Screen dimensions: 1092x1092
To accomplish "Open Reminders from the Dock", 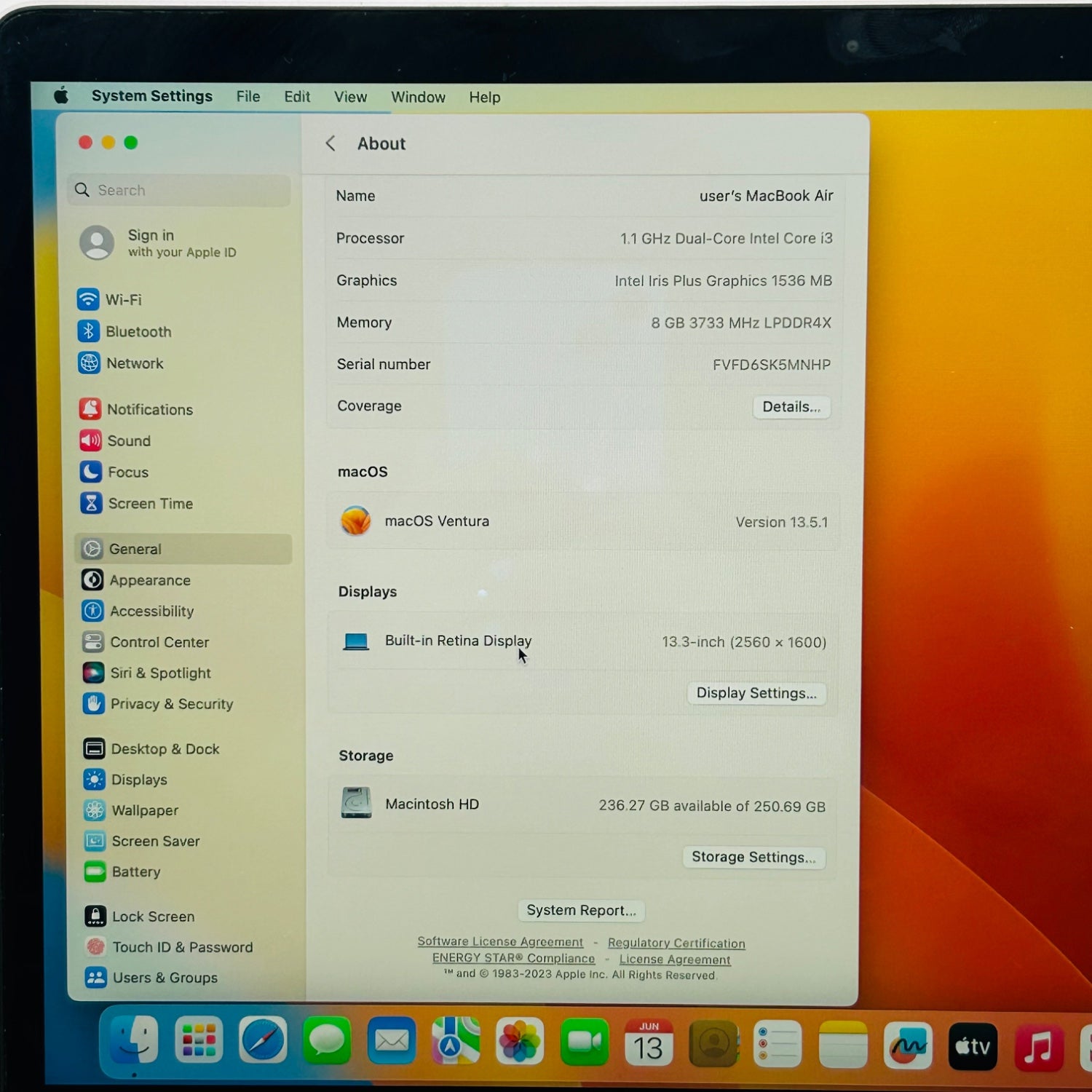I will (778, 1045).
